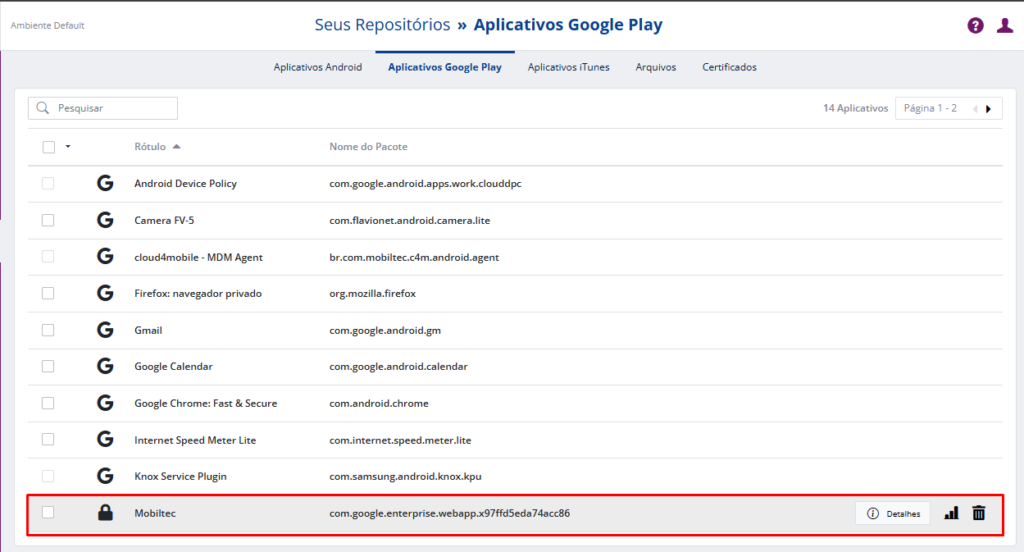Open the selection dropdown arrow beside header checkbox
1024x552 pixels.
click(68, 146)
